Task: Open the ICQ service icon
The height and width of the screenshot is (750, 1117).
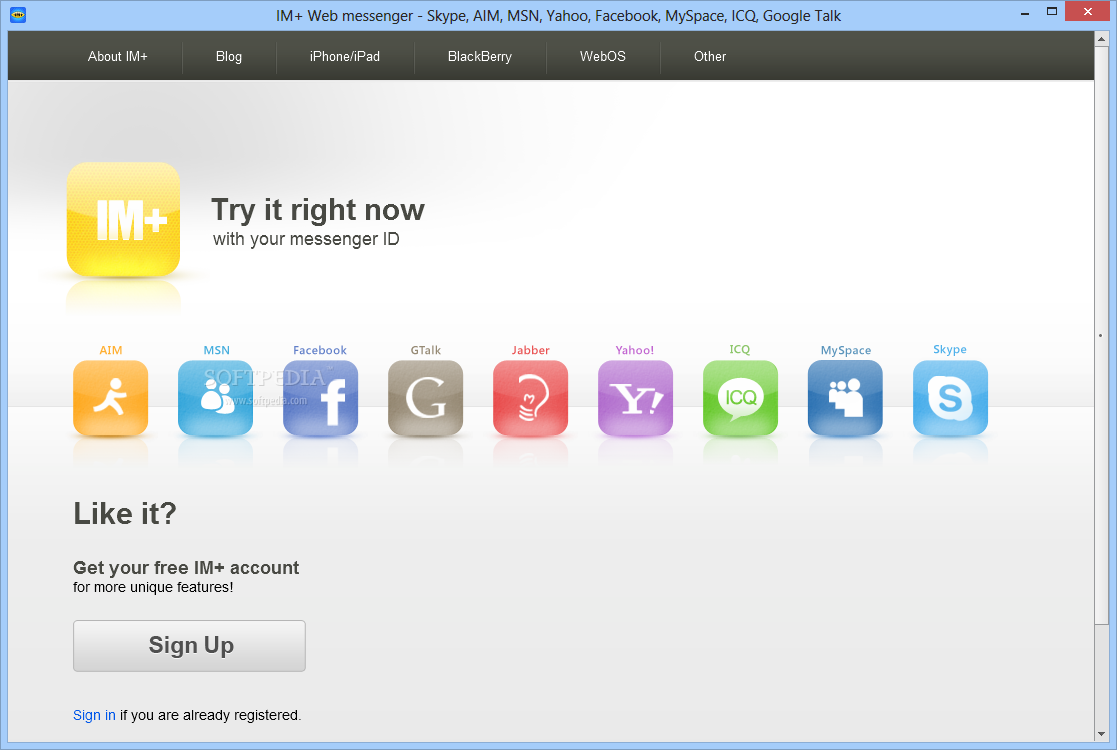Action: click(740, 397)
